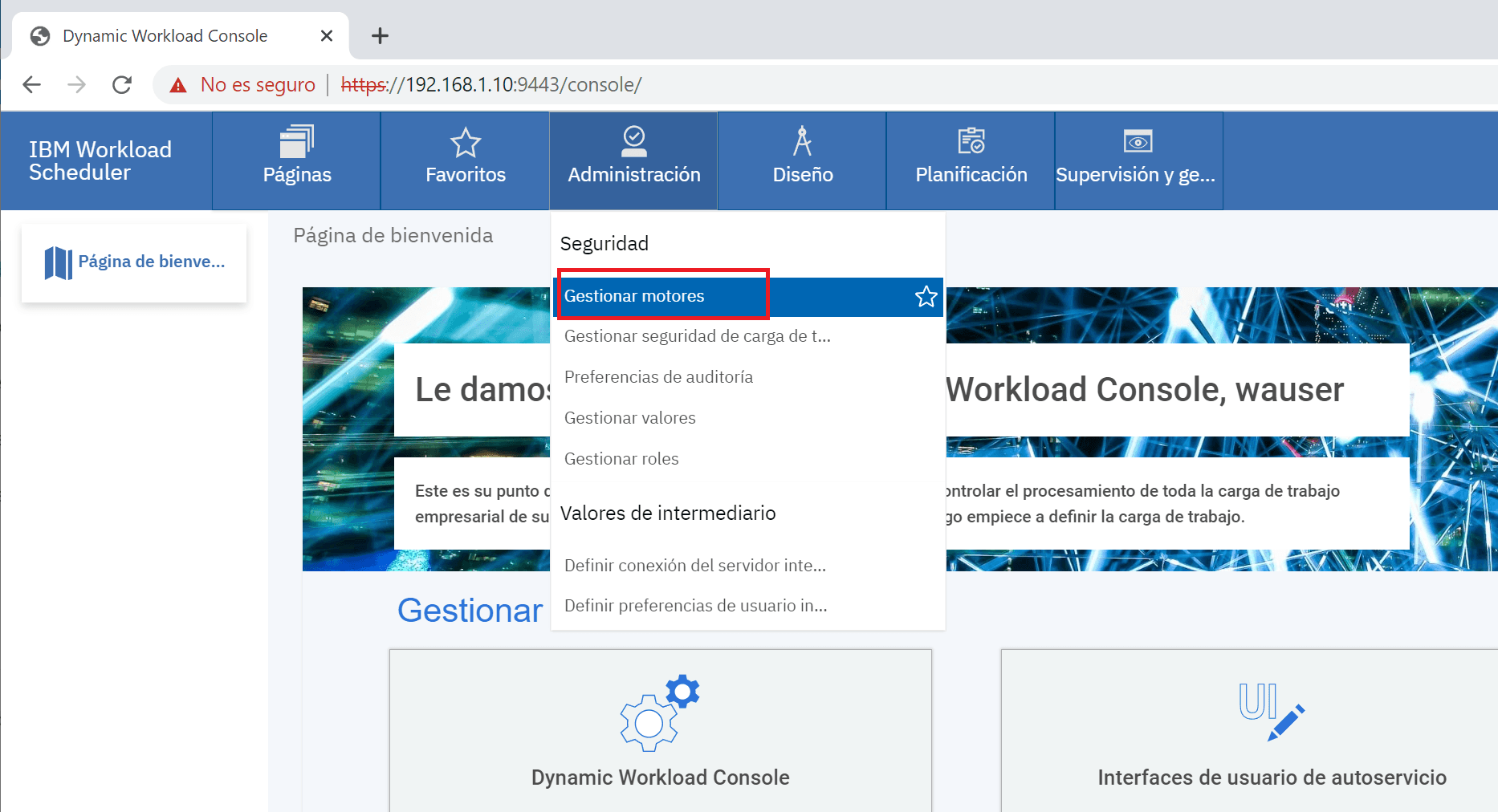Click the insecure site warning triangle
The height and width of the screenshot is (812, 1498).
pos(178,85)
